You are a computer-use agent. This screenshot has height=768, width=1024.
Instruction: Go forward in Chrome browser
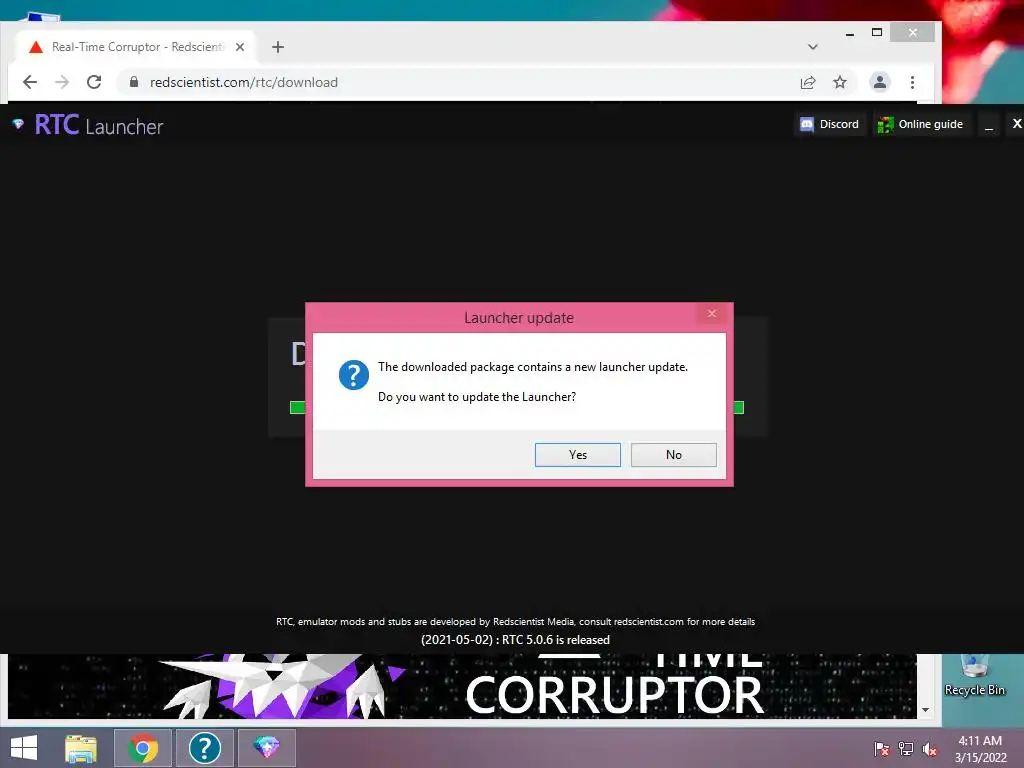pyautogui.click(x=62, y=82)
